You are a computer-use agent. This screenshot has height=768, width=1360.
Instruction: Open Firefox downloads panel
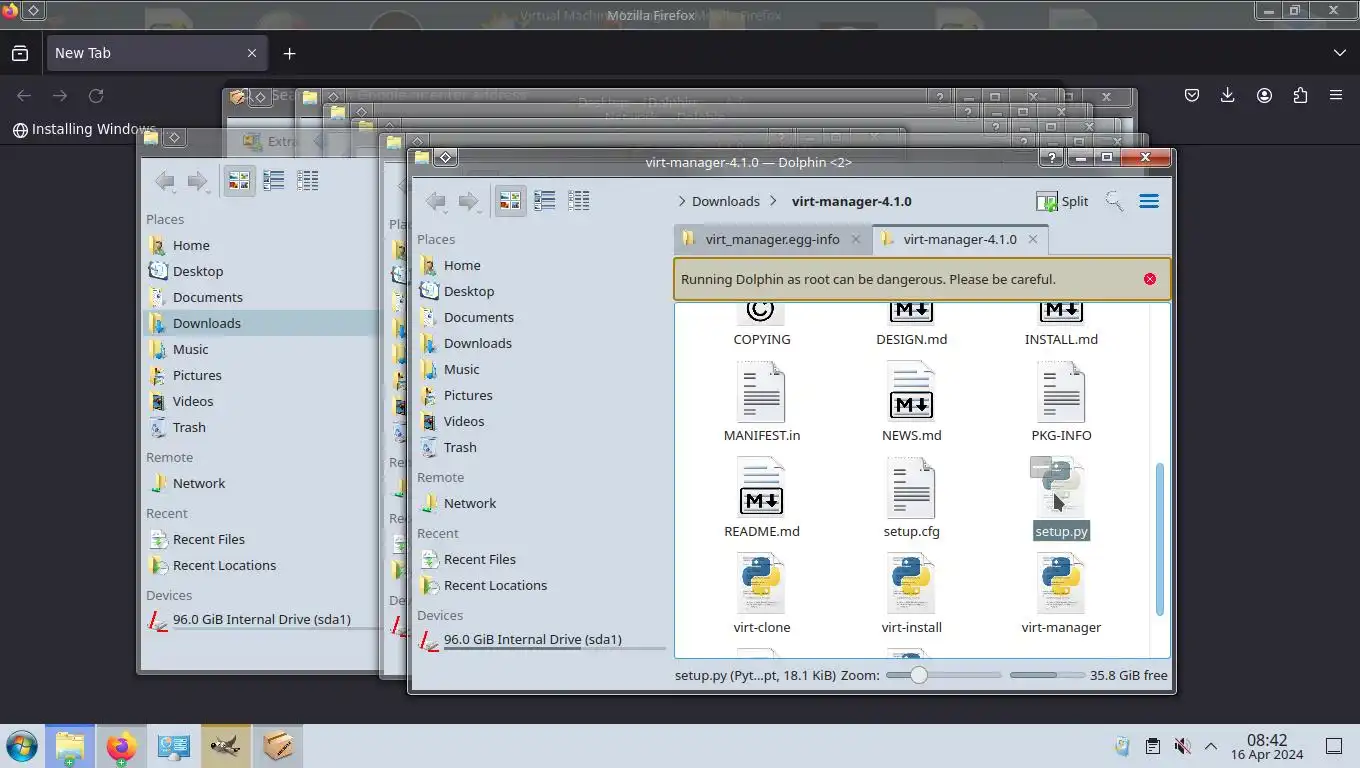click(1228, 96)
